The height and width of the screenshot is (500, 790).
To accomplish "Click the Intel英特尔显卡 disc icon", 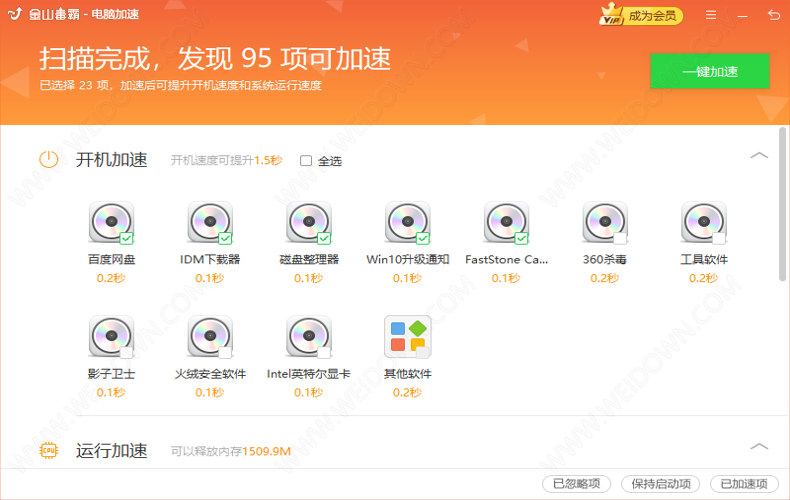I will pos(309,336).
